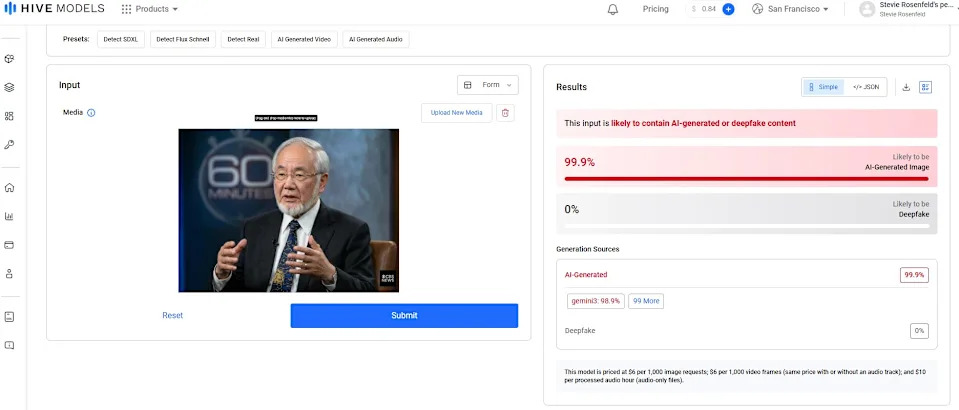
Task: Download the results with the download icon
Action: click(x=906, y=87)
